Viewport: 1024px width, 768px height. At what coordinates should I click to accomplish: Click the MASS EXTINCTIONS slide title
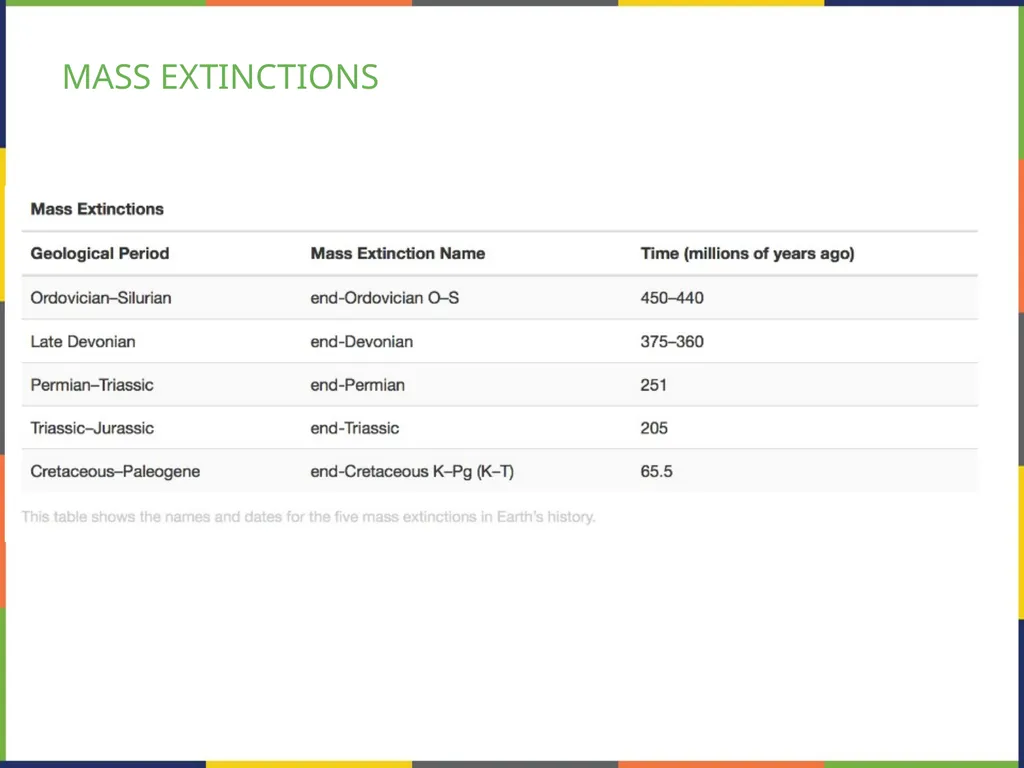point(220,77)
